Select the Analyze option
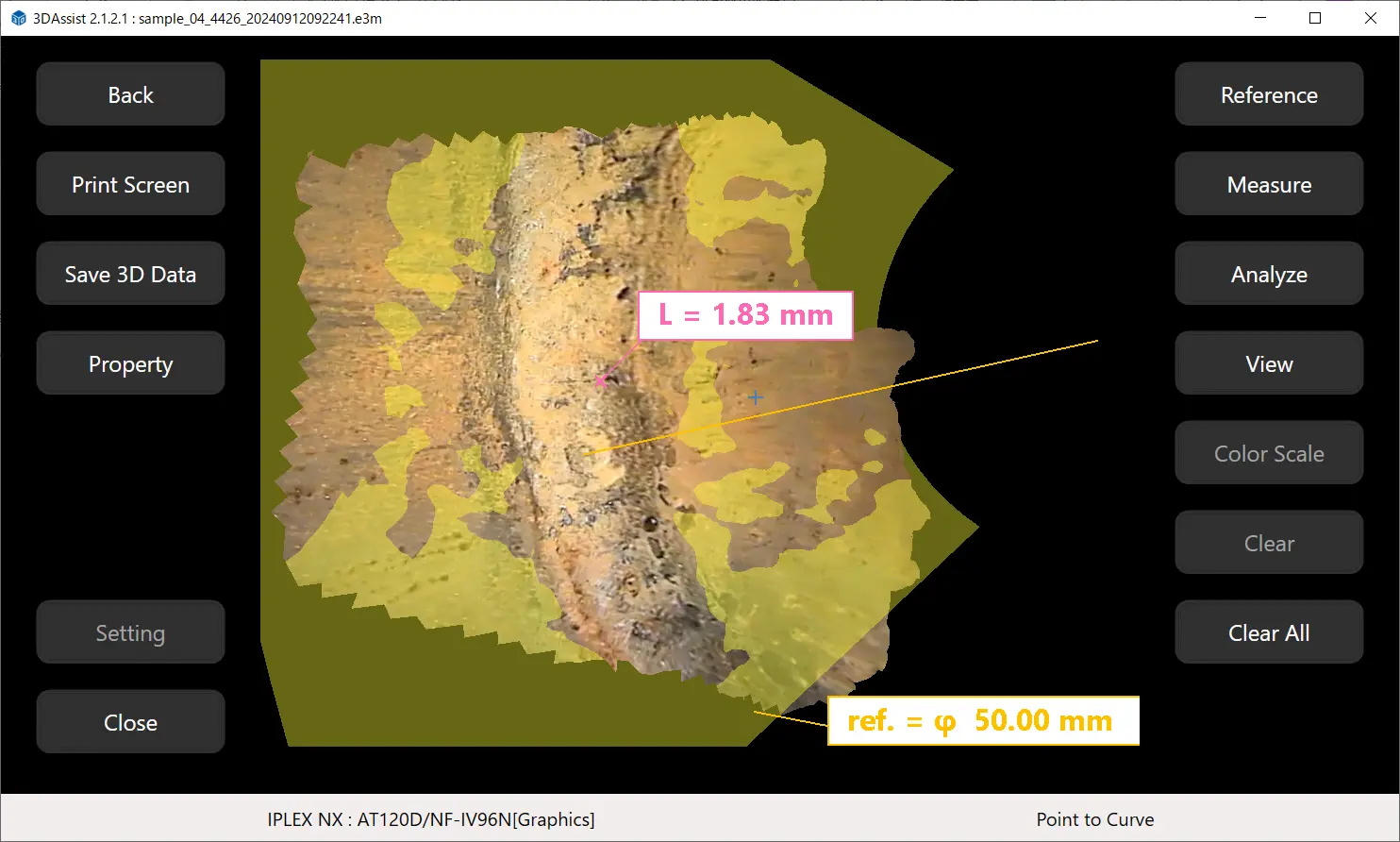The height and width of the screenshot is (842, 1400). pyautogui.click(x=1268, y=274)
